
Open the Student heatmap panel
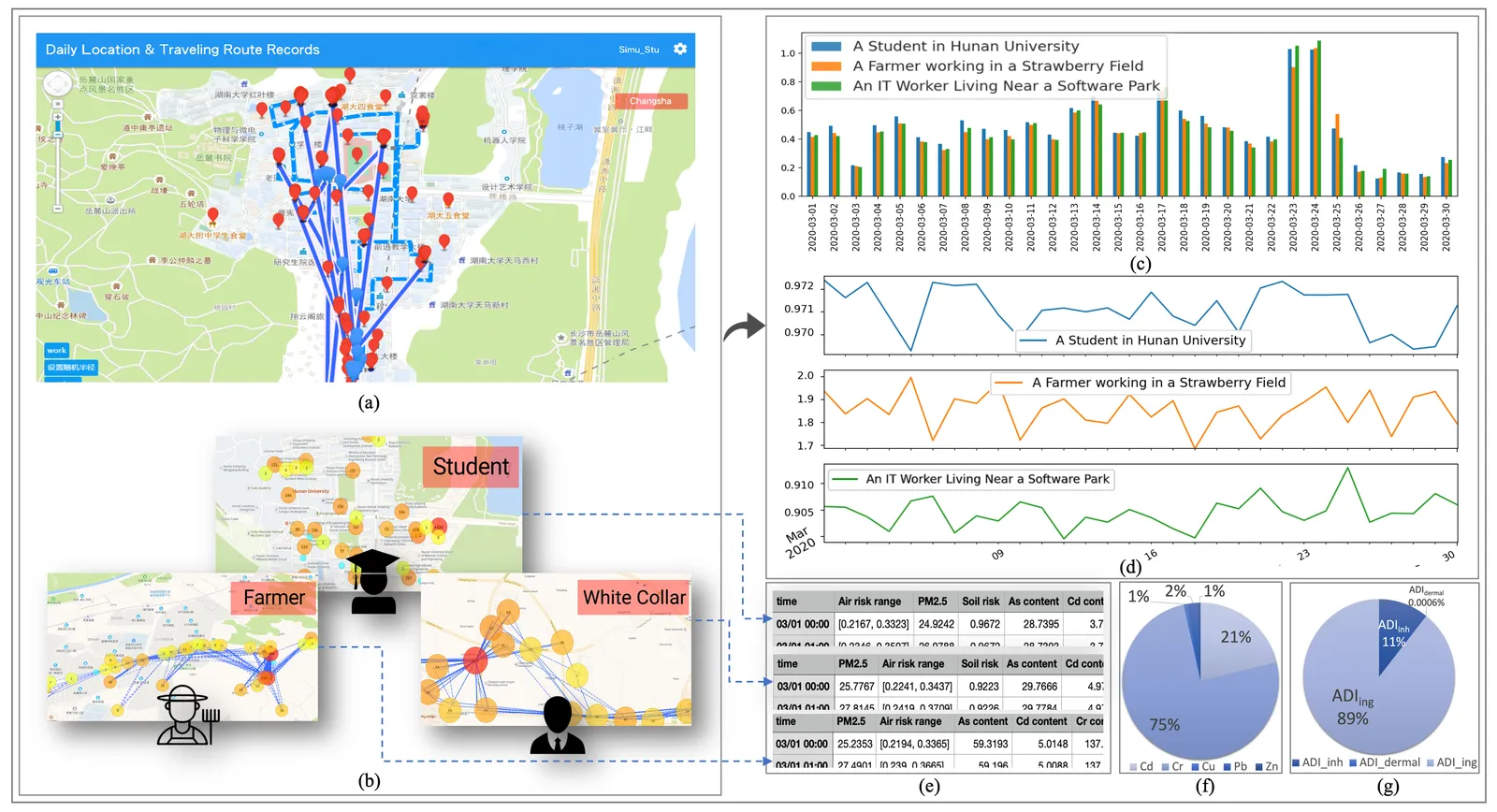point(369,512)
